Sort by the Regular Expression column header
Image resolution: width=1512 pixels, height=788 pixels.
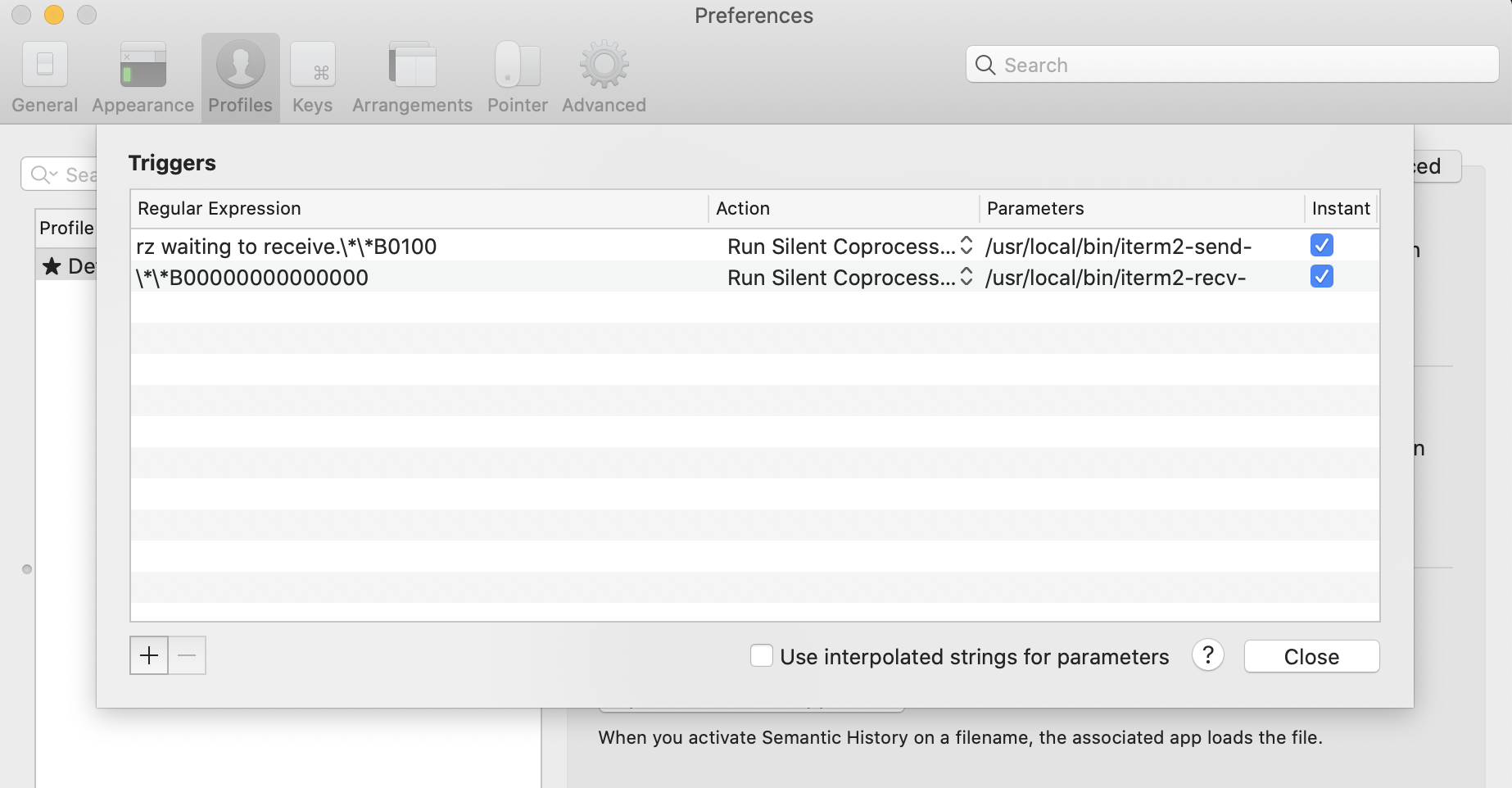[x=419, y=209]
